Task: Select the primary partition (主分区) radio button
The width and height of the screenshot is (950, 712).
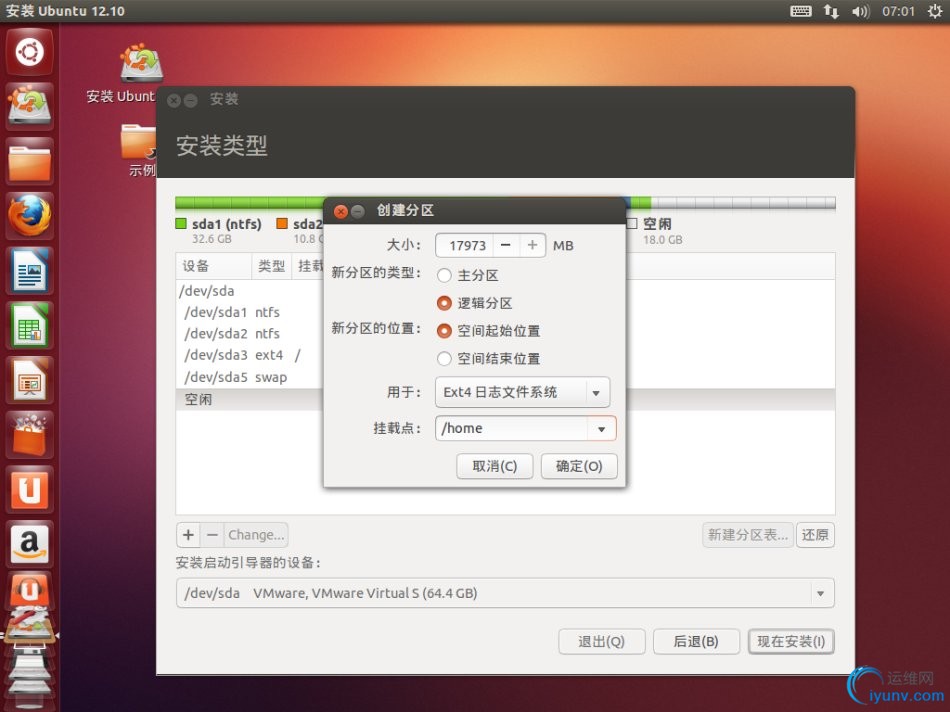Action: coord(444,276)
